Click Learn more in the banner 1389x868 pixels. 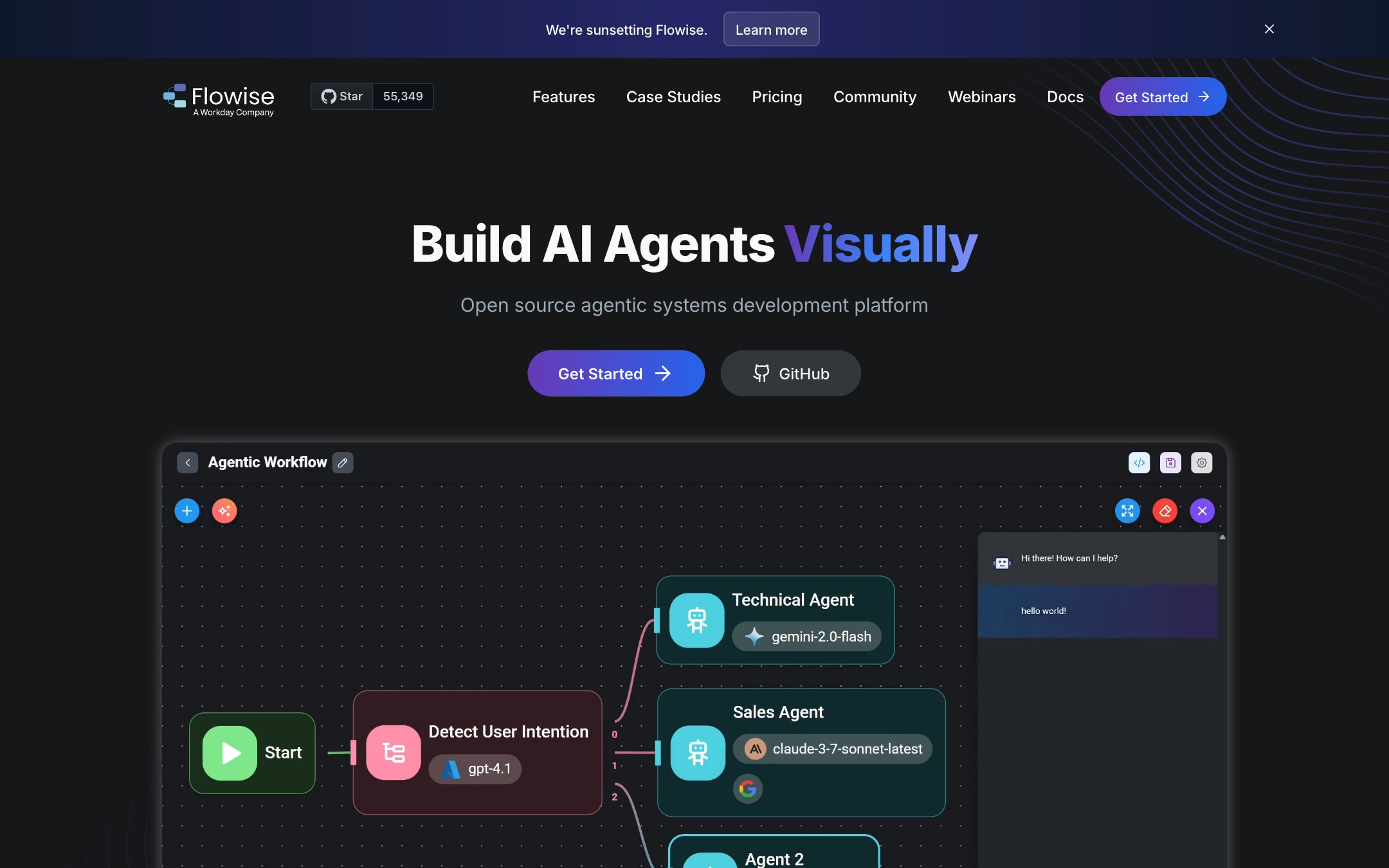click(x=771, y=30)
